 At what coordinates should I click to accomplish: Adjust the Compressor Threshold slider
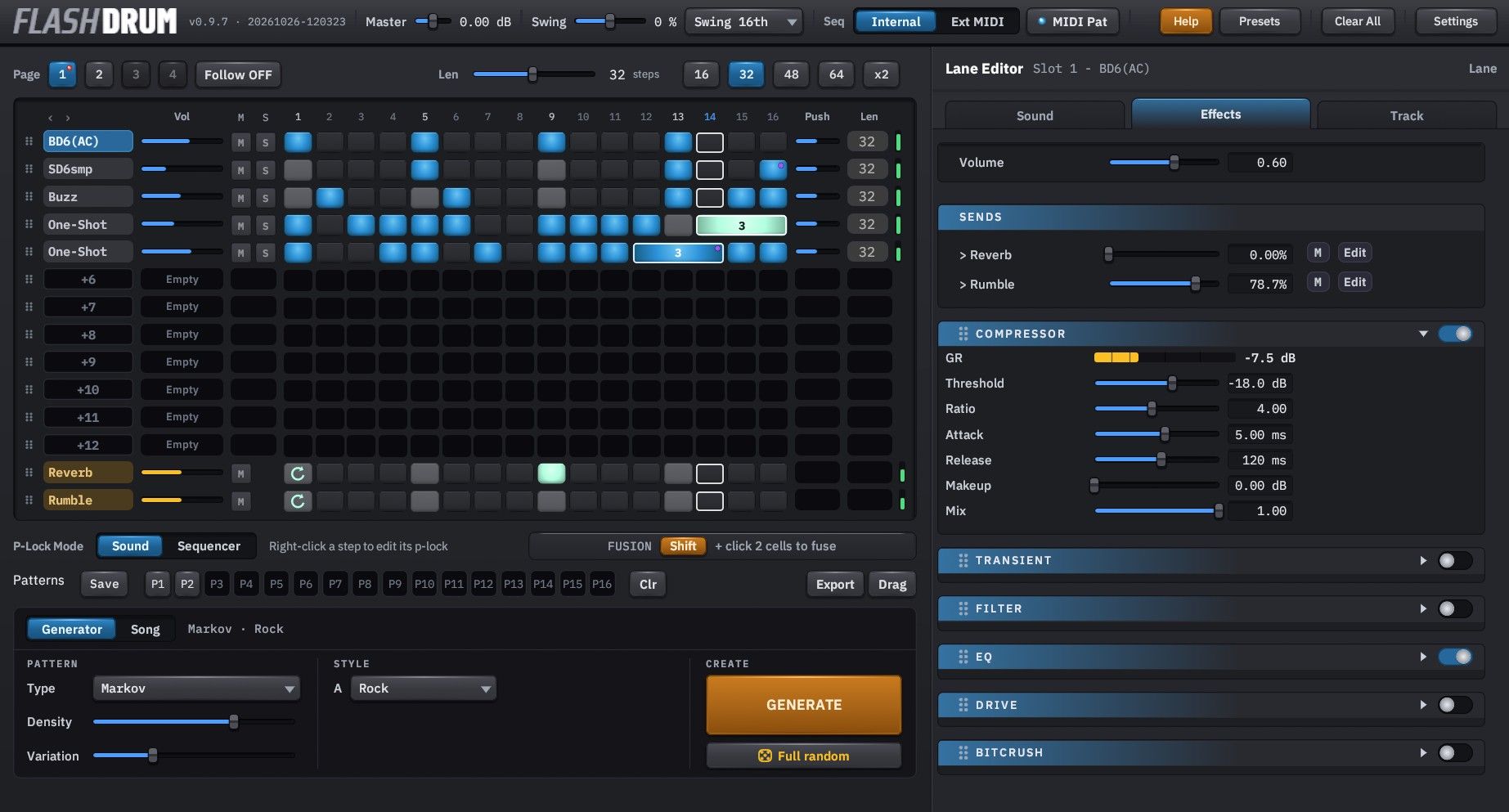[1156, 384]
